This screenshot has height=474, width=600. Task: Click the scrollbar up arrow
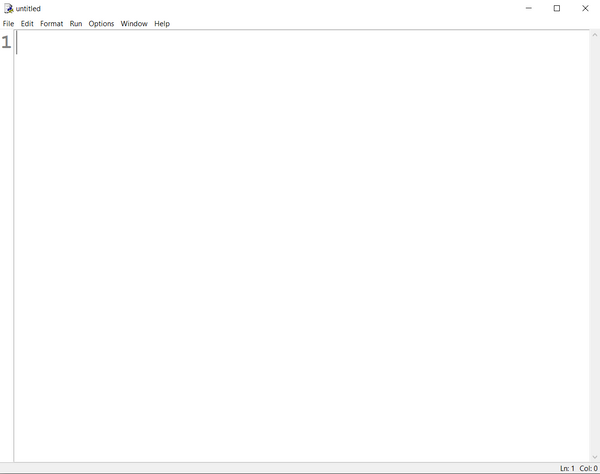(x=595, y=35)
